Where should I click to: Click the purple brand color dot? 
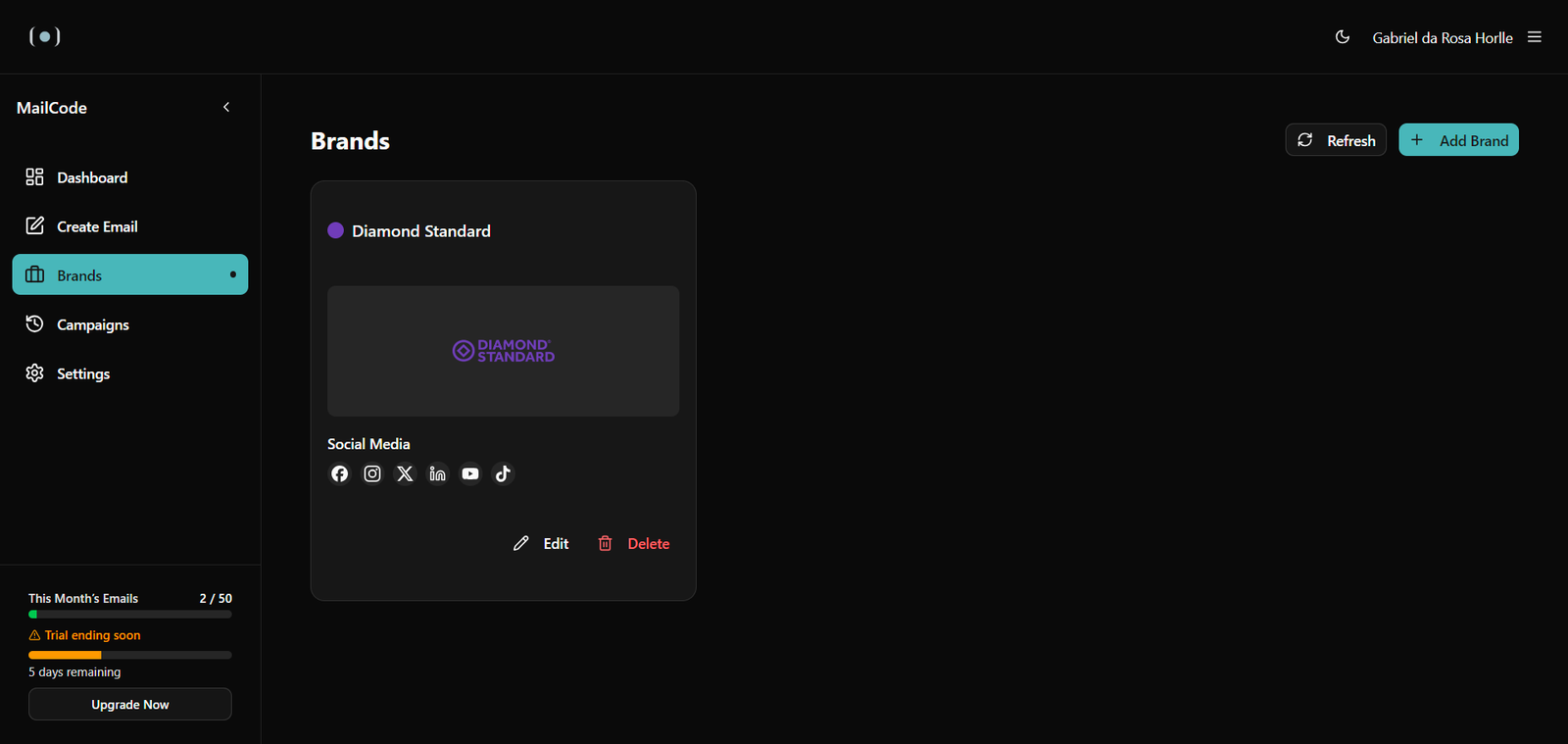pyautogui.click(x=335, y=230)
